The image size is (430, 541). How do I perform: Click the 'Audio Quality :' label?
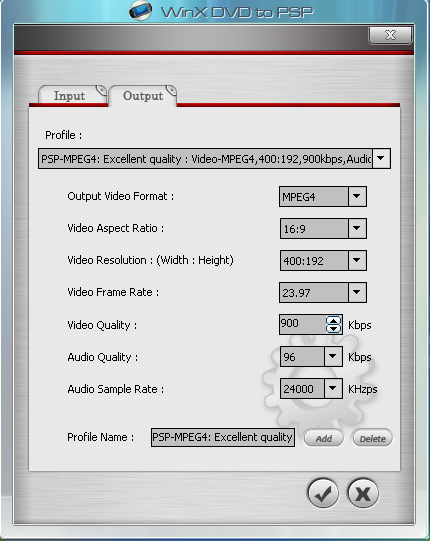pos(102,357)
